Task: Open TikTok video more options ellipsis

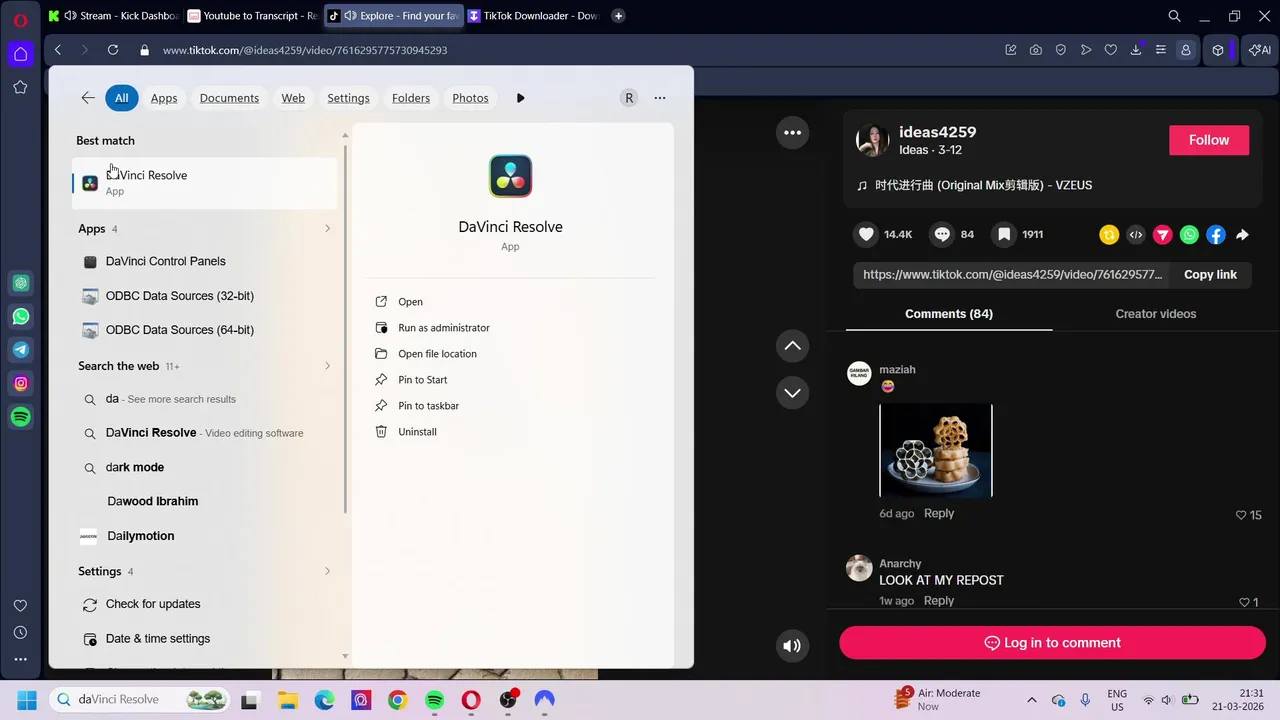Action: pos(792,132)
